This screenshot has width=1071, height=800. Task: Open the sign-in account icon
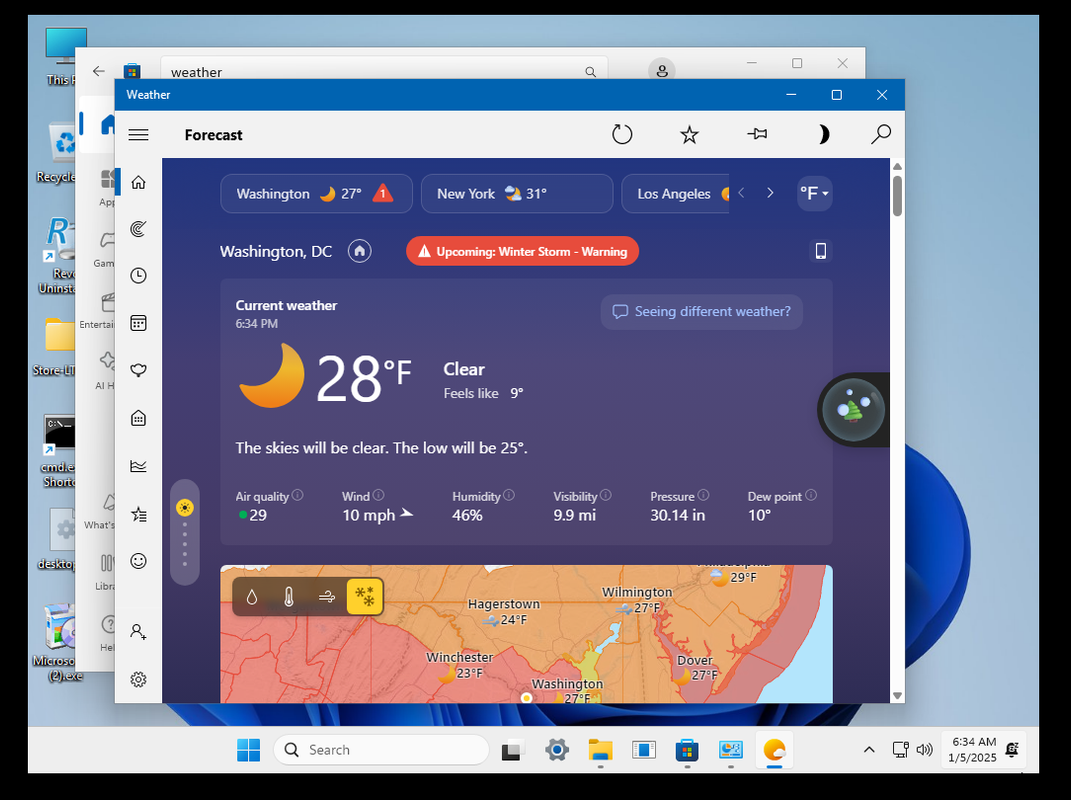coord(139,632)
